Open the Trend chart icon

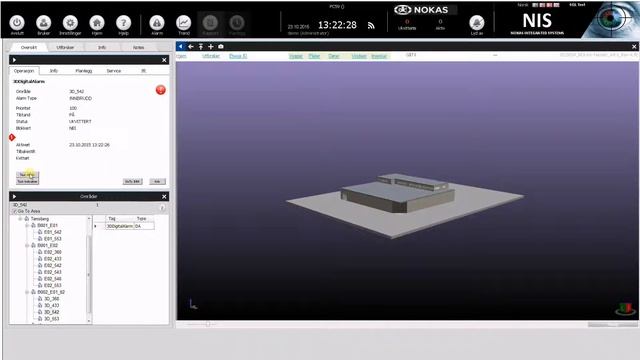[x=184, y=23]
